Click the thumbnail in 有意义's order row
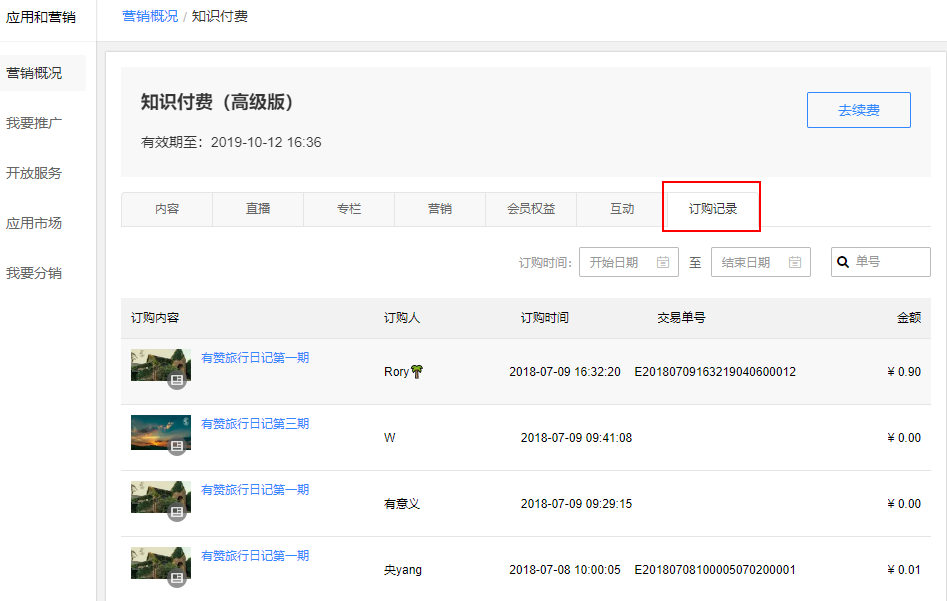Viewport: 947px width, 601px height. [161, 497]
